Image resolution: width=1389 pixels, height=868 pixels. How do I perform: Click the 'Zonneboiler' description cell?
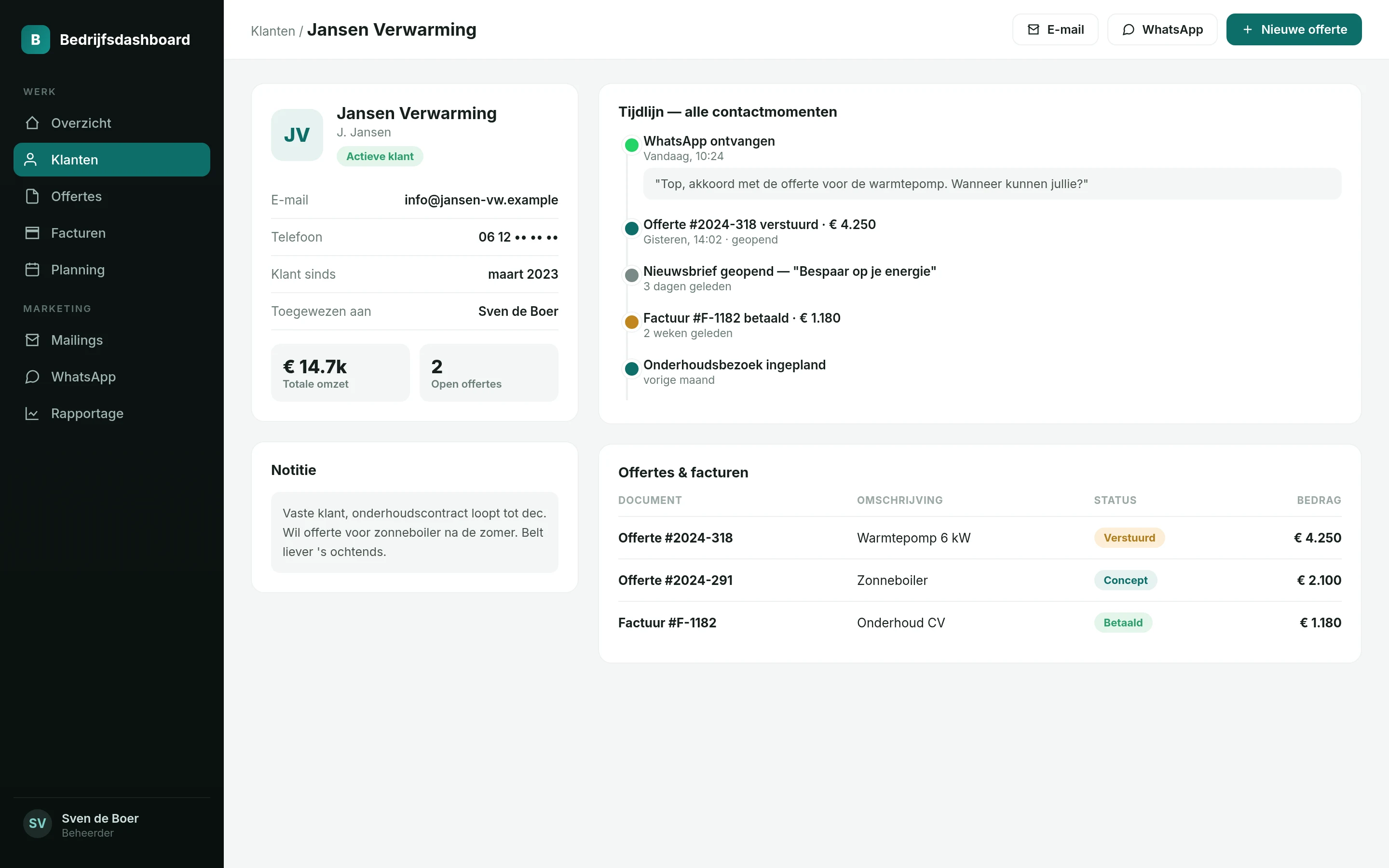click(x=892, y=581)
